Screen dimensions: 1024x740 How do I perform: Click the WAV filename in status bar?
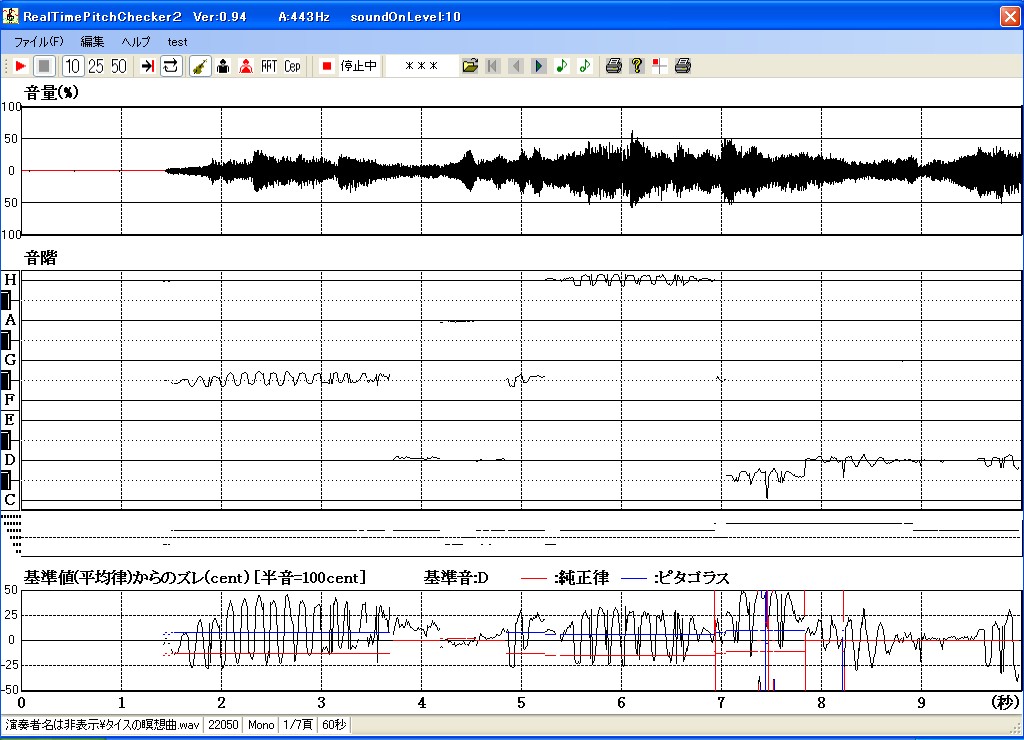coord(103,725)
